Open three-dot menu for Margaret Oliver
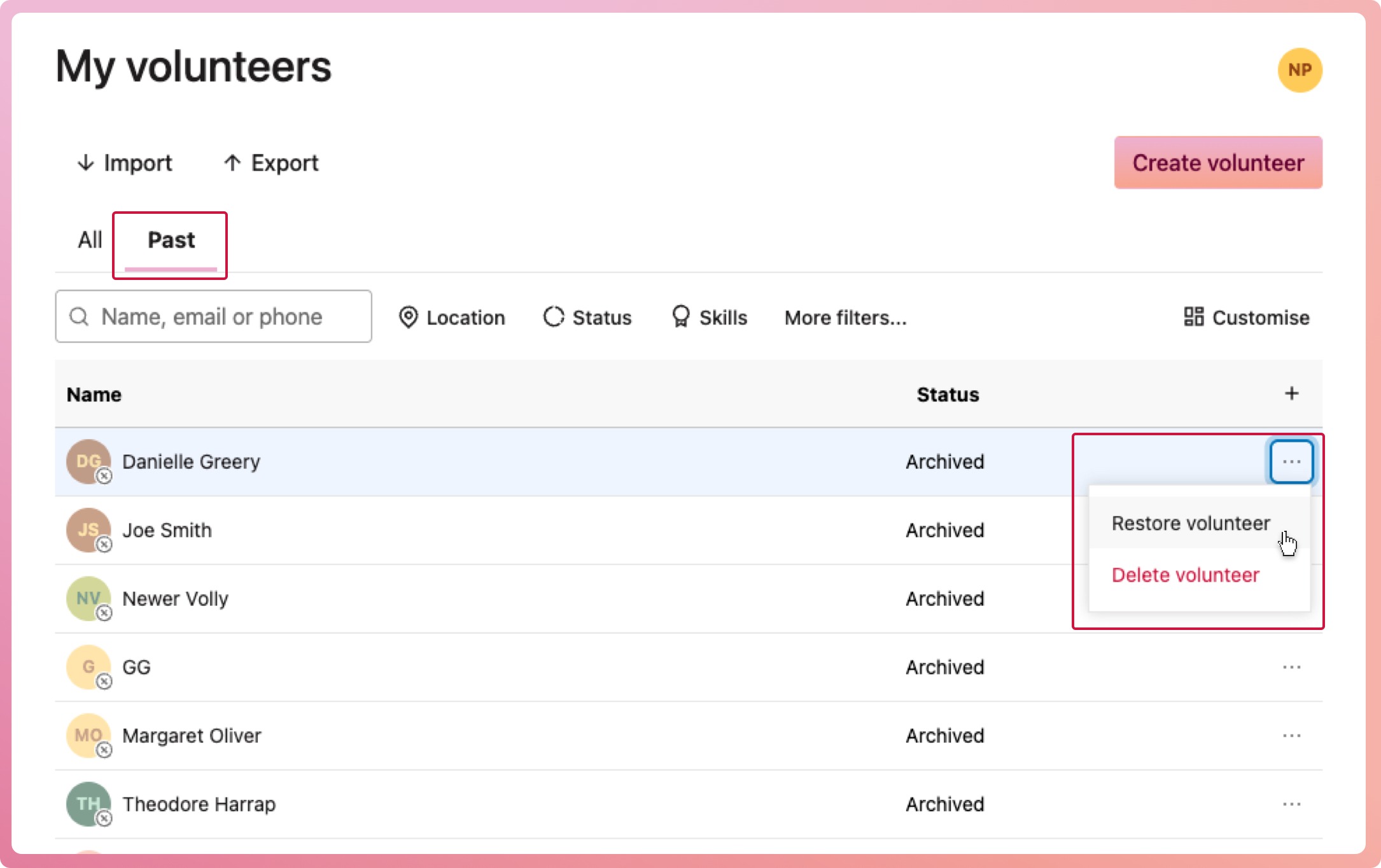 [1291, 736]
